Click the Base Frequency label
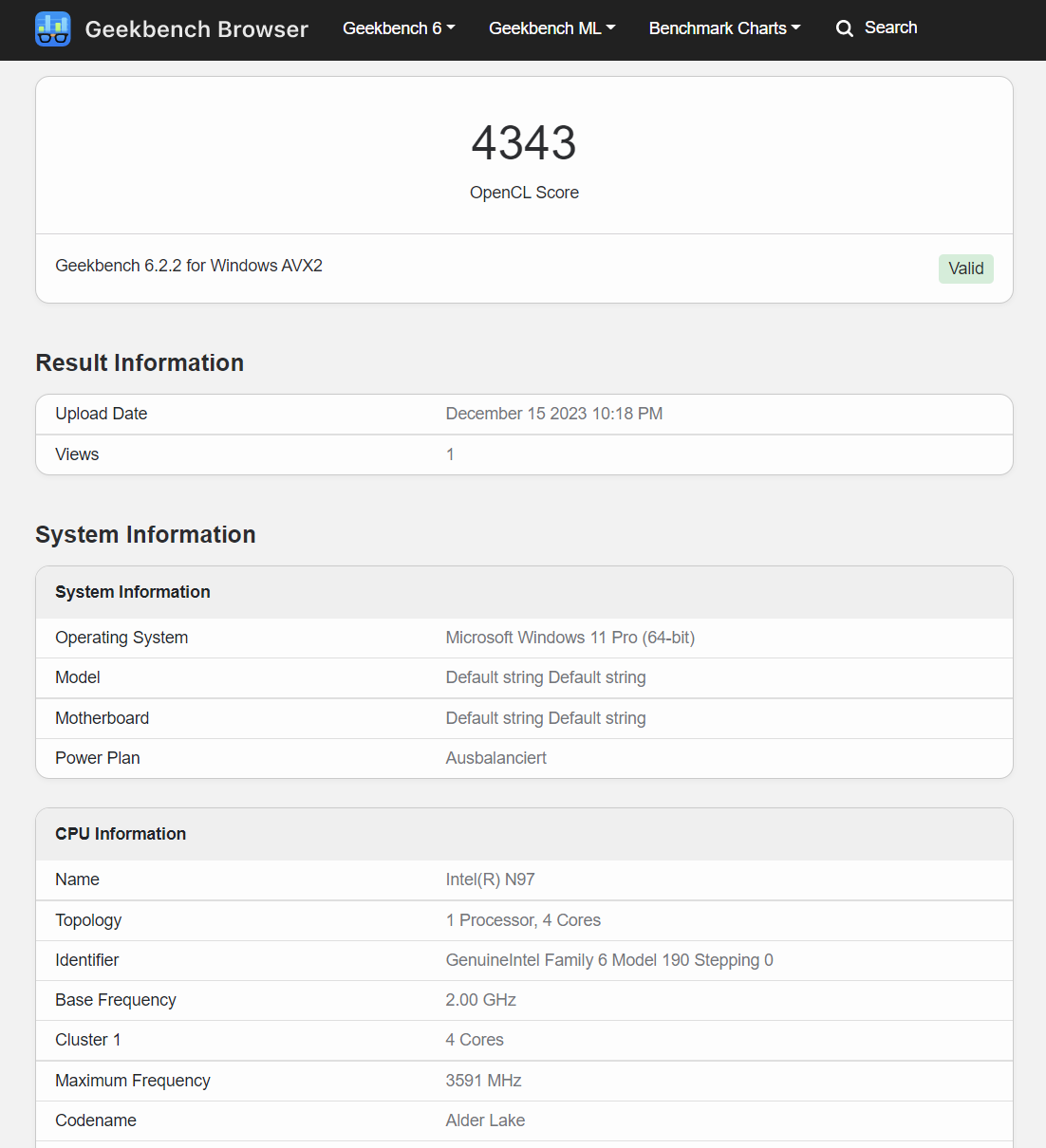The height and width of the screenshot is (1148, 1046). point(116,1000)
